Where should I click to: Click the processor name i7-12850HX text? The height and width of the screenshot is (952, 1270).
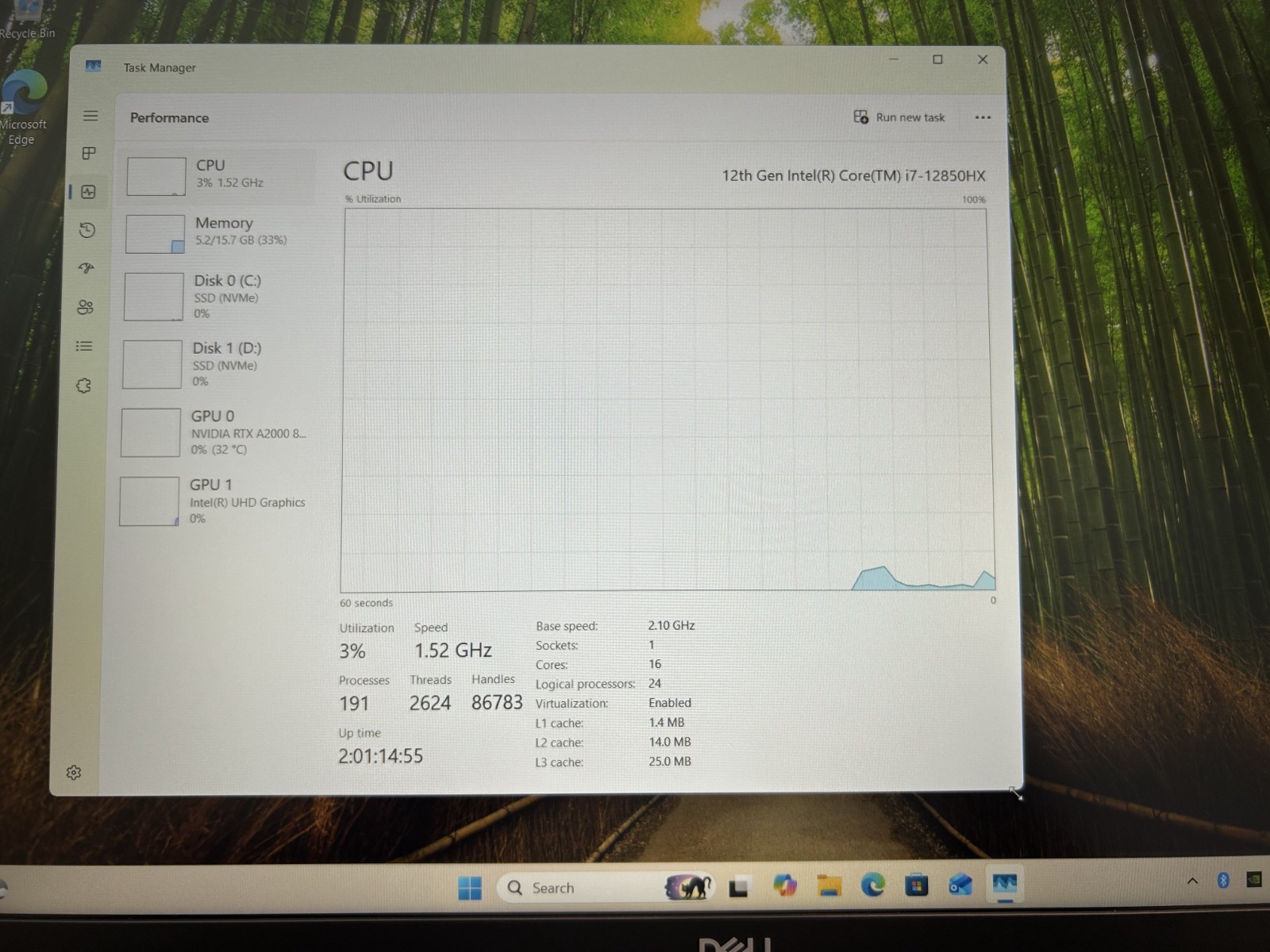(x=853, y=176)
